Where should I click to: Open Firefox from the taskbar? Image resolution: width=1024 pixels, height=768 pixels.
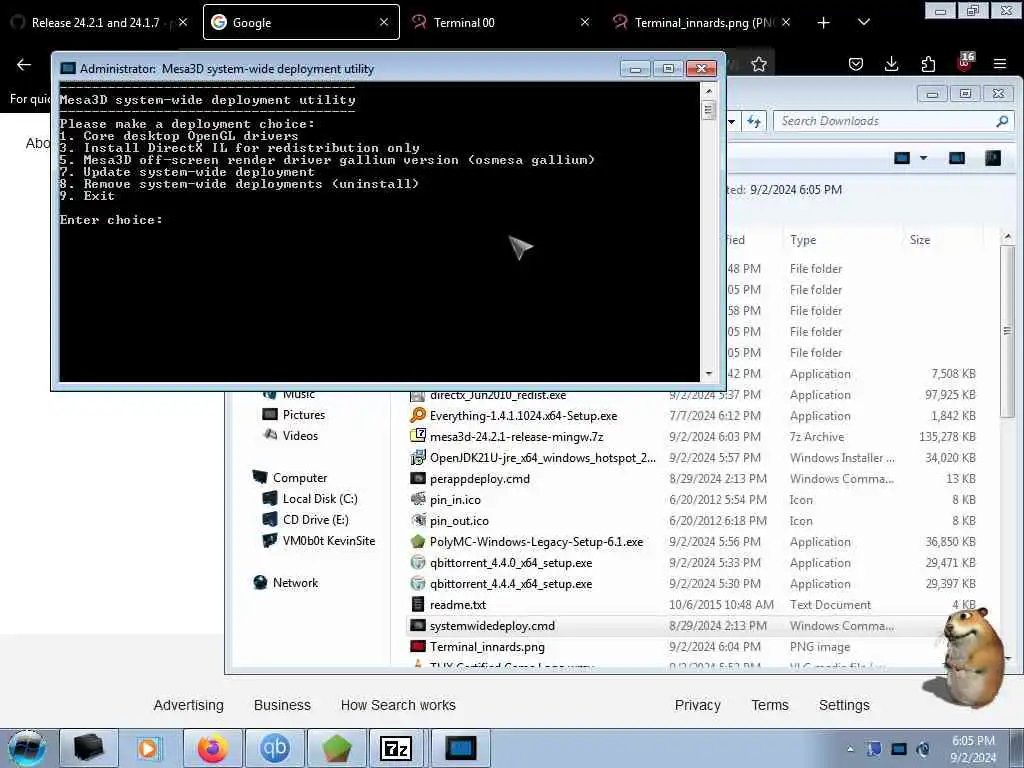(212, 748)
